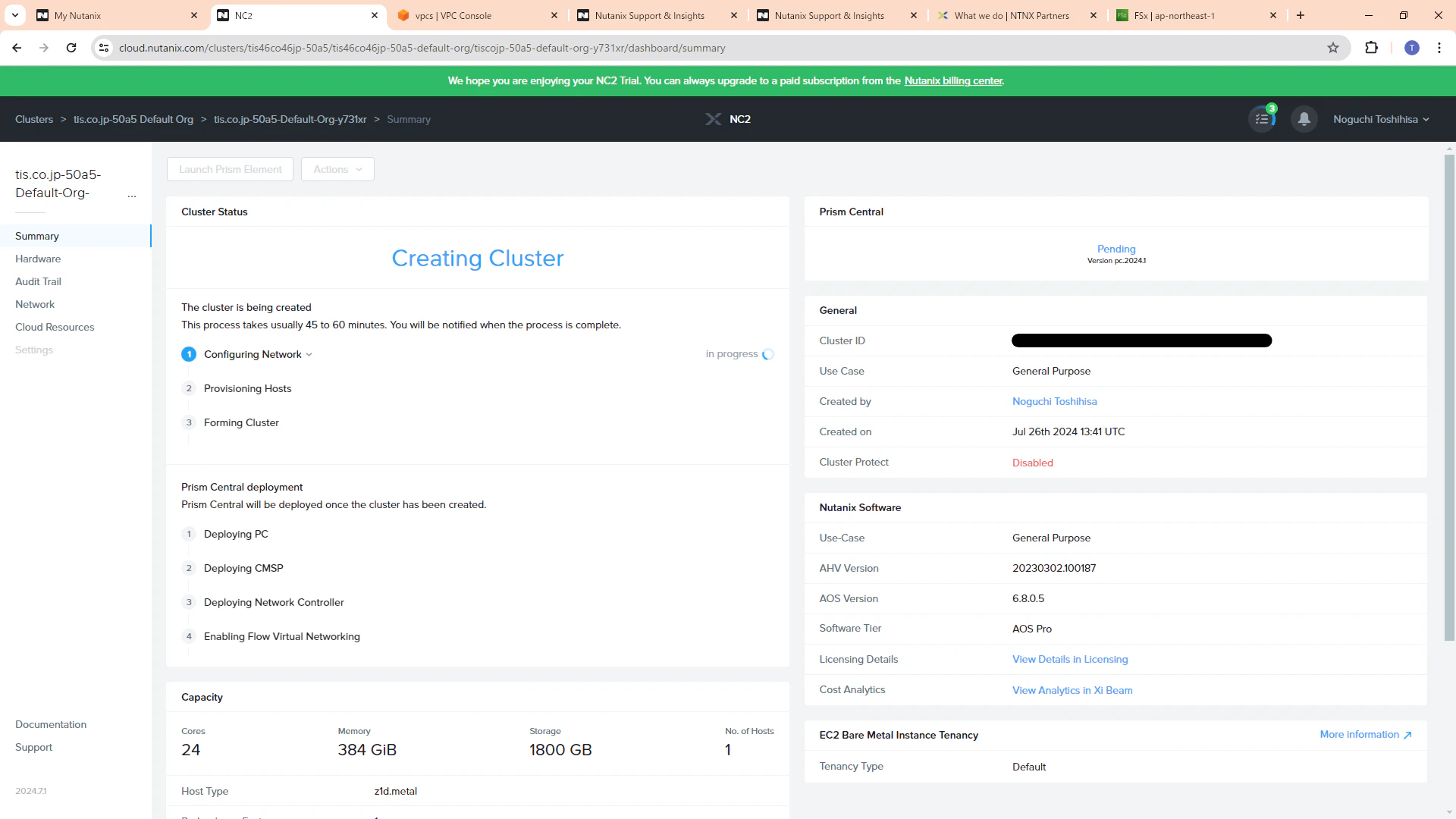Open Noguchi Toshihisa user menu
Viewport: 1456px width, 819px height.
1382,119
